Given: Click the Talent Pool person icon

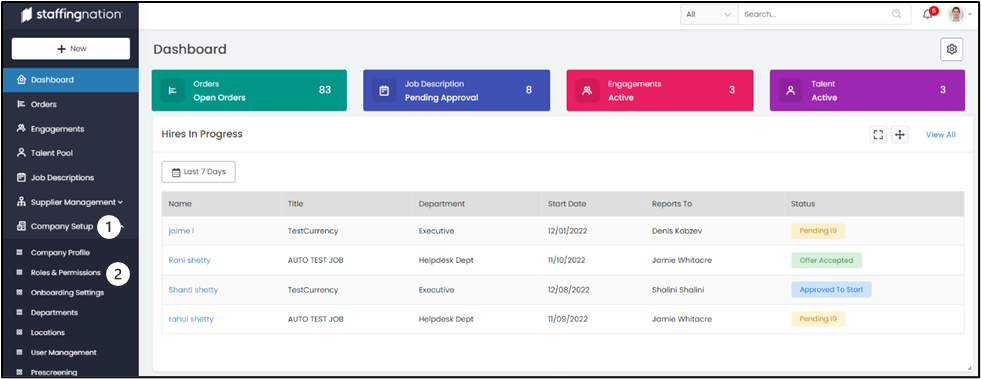Looking at the screenshot, I should [x=21, y=153].
